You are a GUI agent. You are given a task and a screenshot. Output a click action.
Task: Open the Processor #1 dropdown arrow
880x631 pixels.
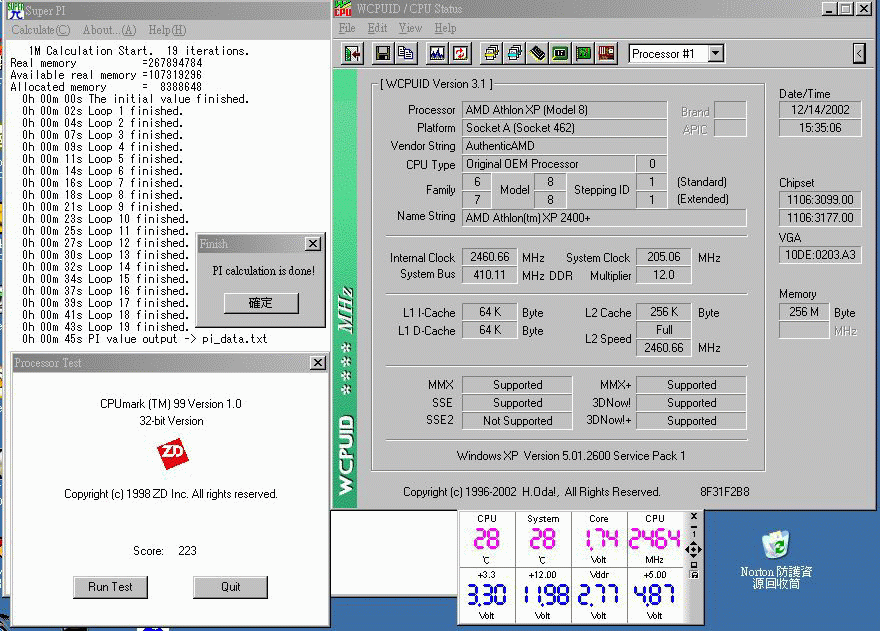tap(715, 54)
